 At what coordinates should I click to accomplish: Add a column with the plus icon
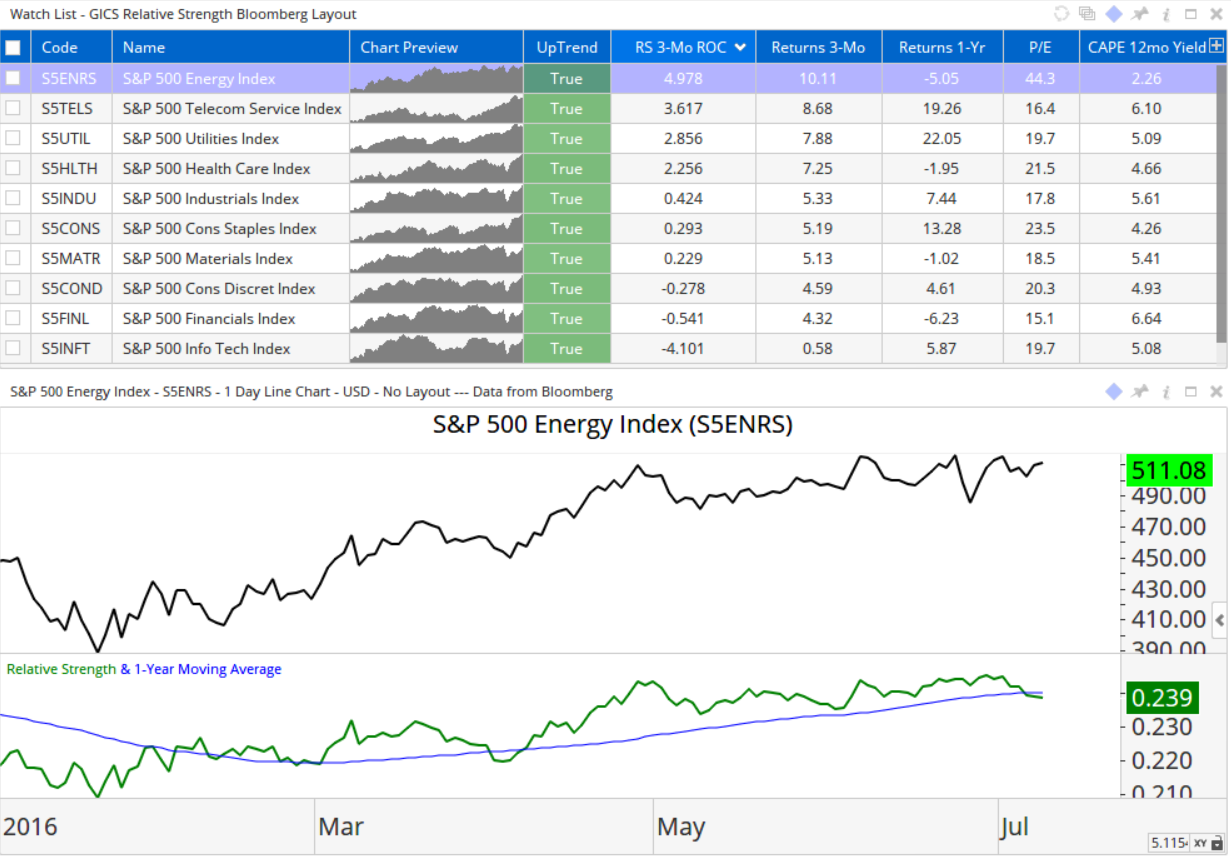(x=1216, y=46)
